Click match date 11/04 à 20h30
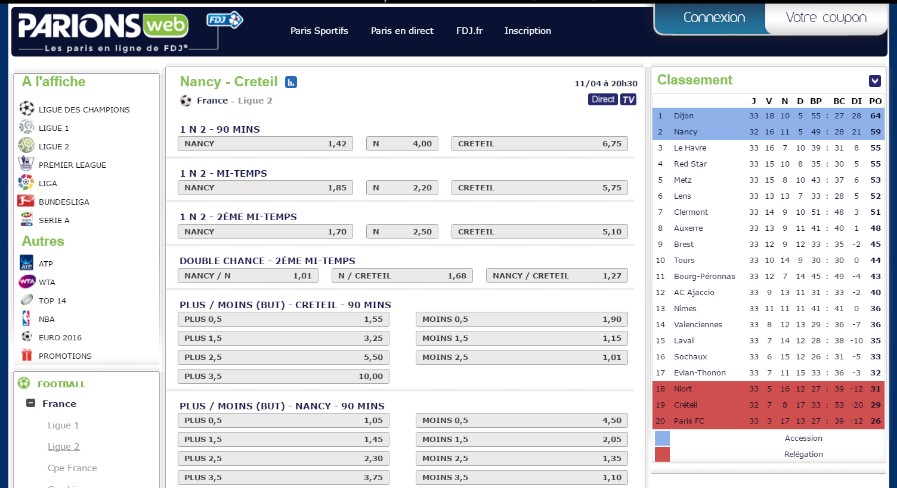This screenshot has height=488, width=897. 606,84
